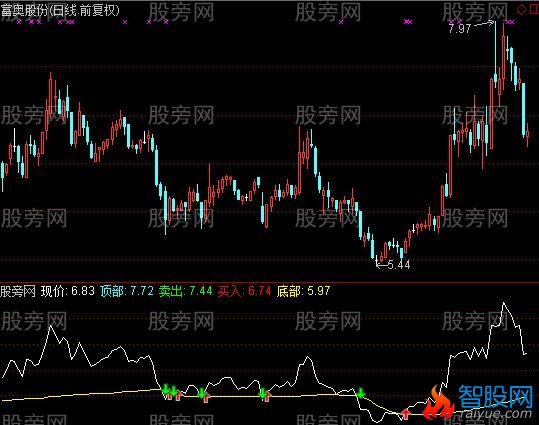539x425 pixels.
Task: Click the lone green sell arrow without a red arrow
Action: (x=361, y=393)
